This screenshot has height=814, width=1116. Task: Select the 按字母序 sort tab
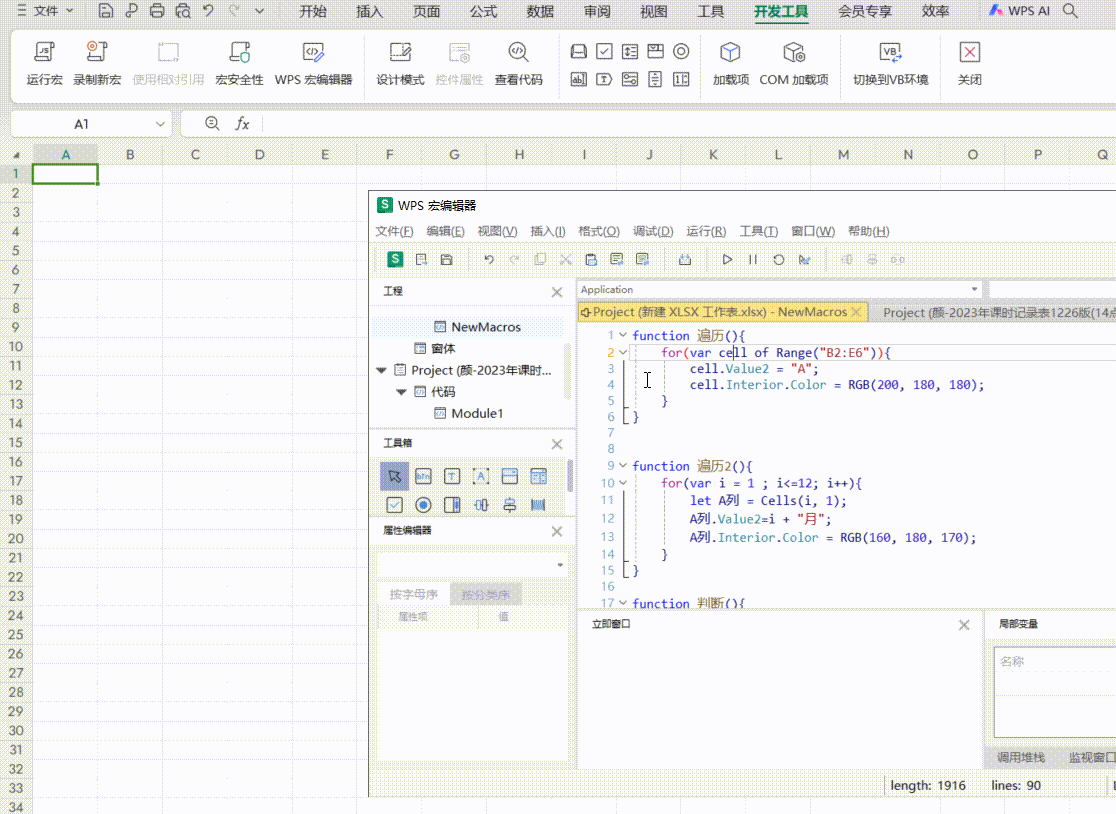(x=414, y=594)
